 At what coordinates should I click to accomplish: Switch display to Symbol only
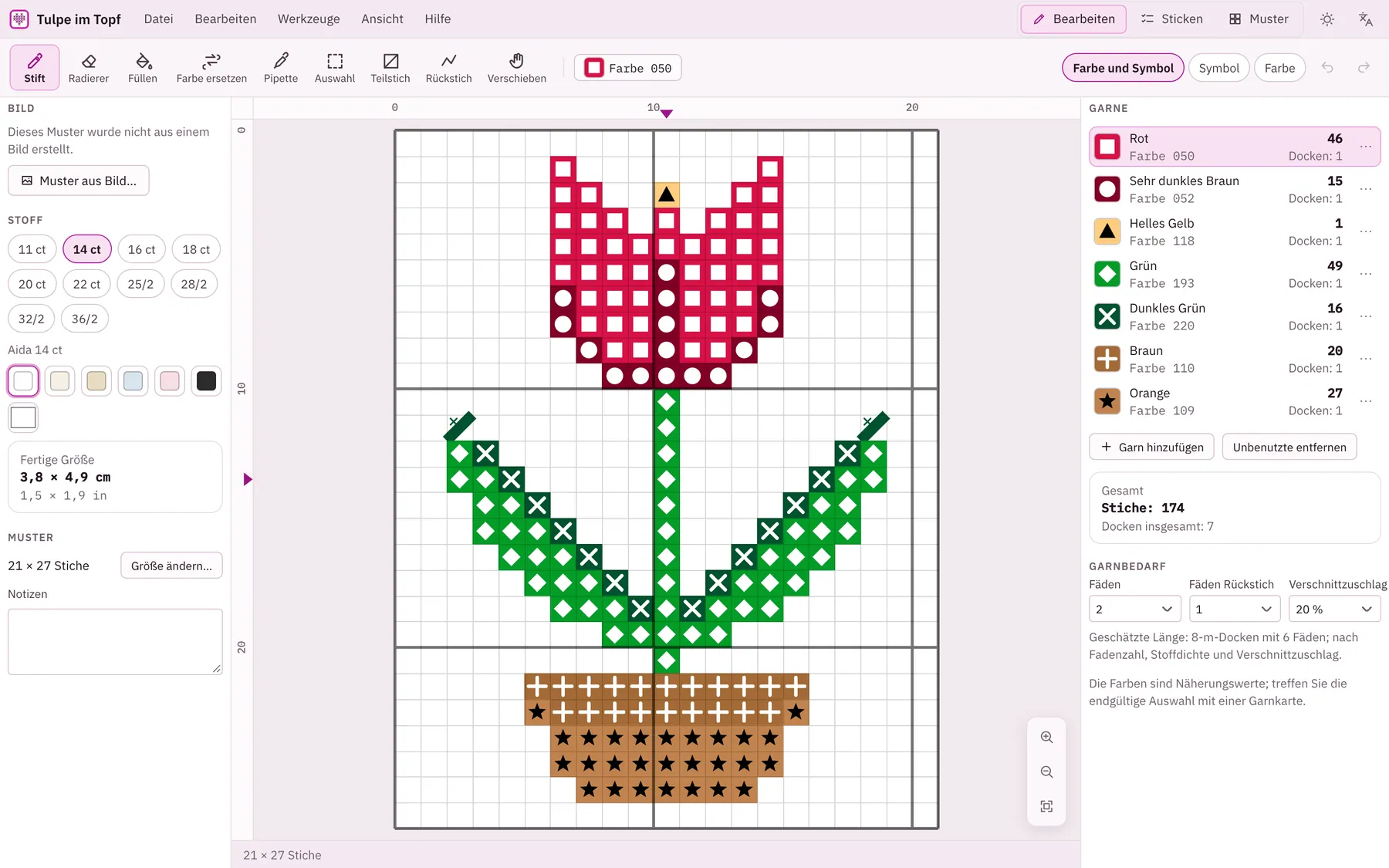[x=1219, y=68]
